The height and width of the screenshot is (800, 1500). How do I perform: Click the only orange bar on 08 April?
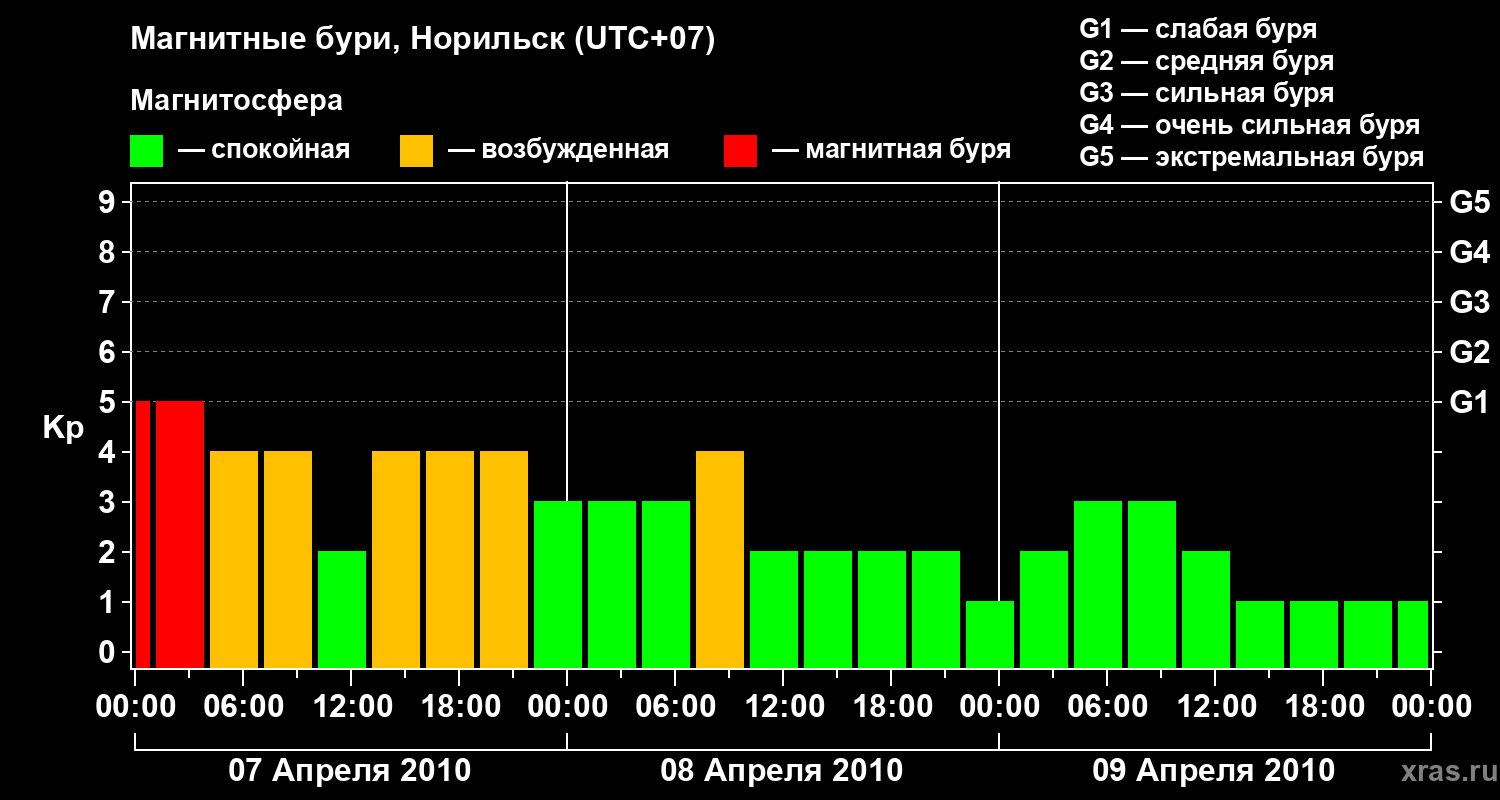point(720,559)
